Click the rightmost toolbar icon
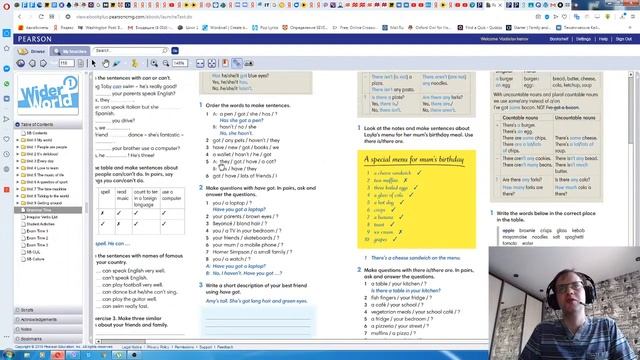640x360 pixels. point(249,63)
